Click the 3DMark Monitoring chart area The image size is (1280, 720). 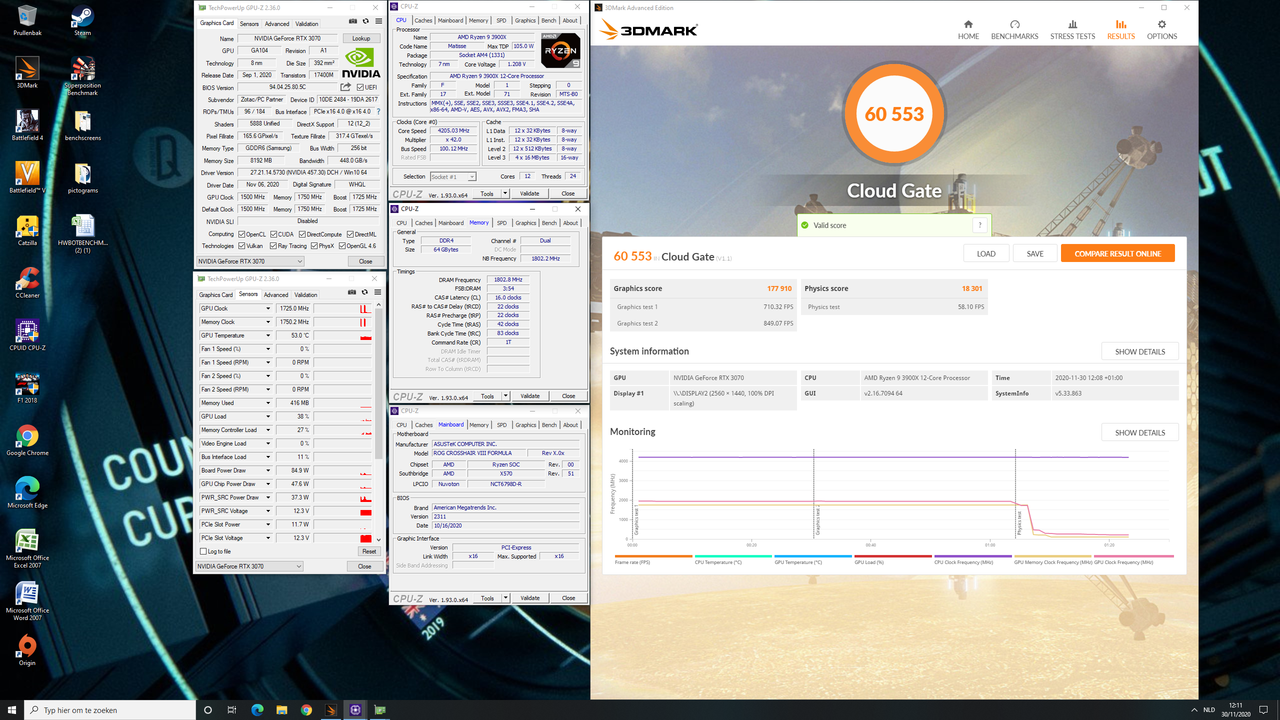click(892, 498)
